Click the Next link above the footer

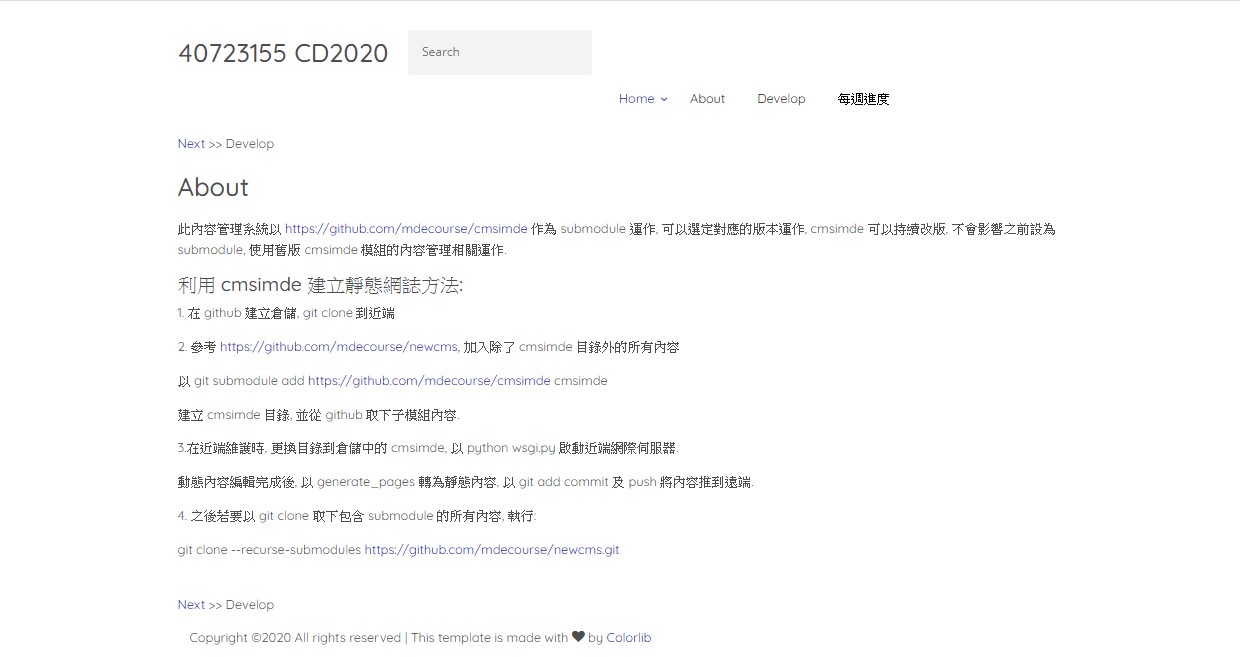(x=191, y=605)
